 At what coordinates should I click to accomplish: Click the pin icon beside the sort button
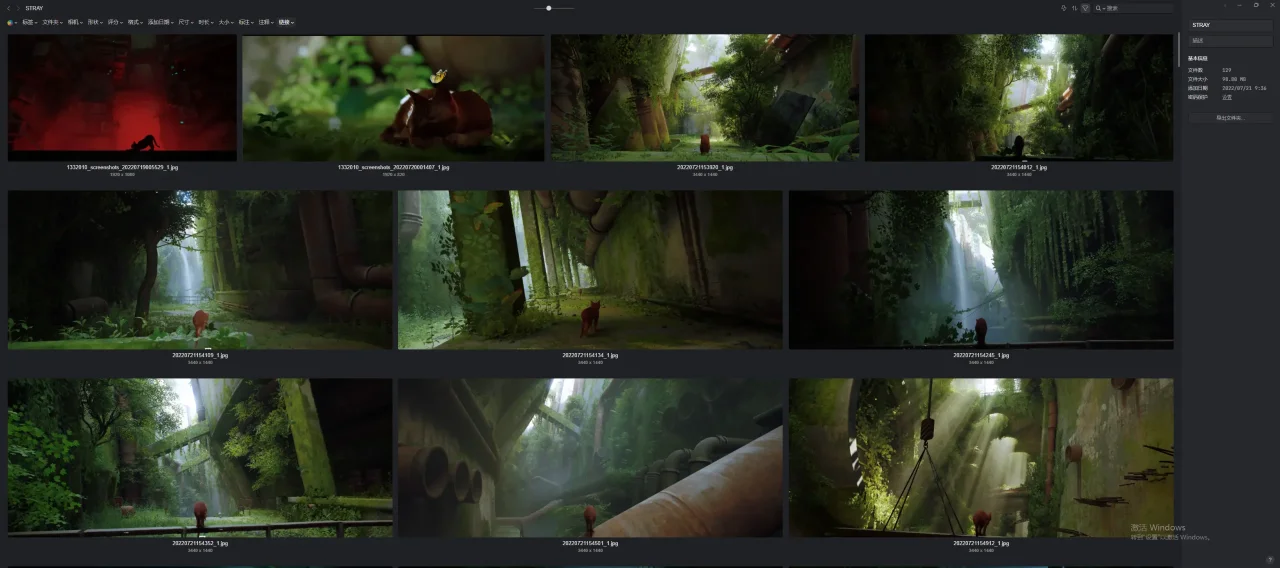pos(1064,8)
